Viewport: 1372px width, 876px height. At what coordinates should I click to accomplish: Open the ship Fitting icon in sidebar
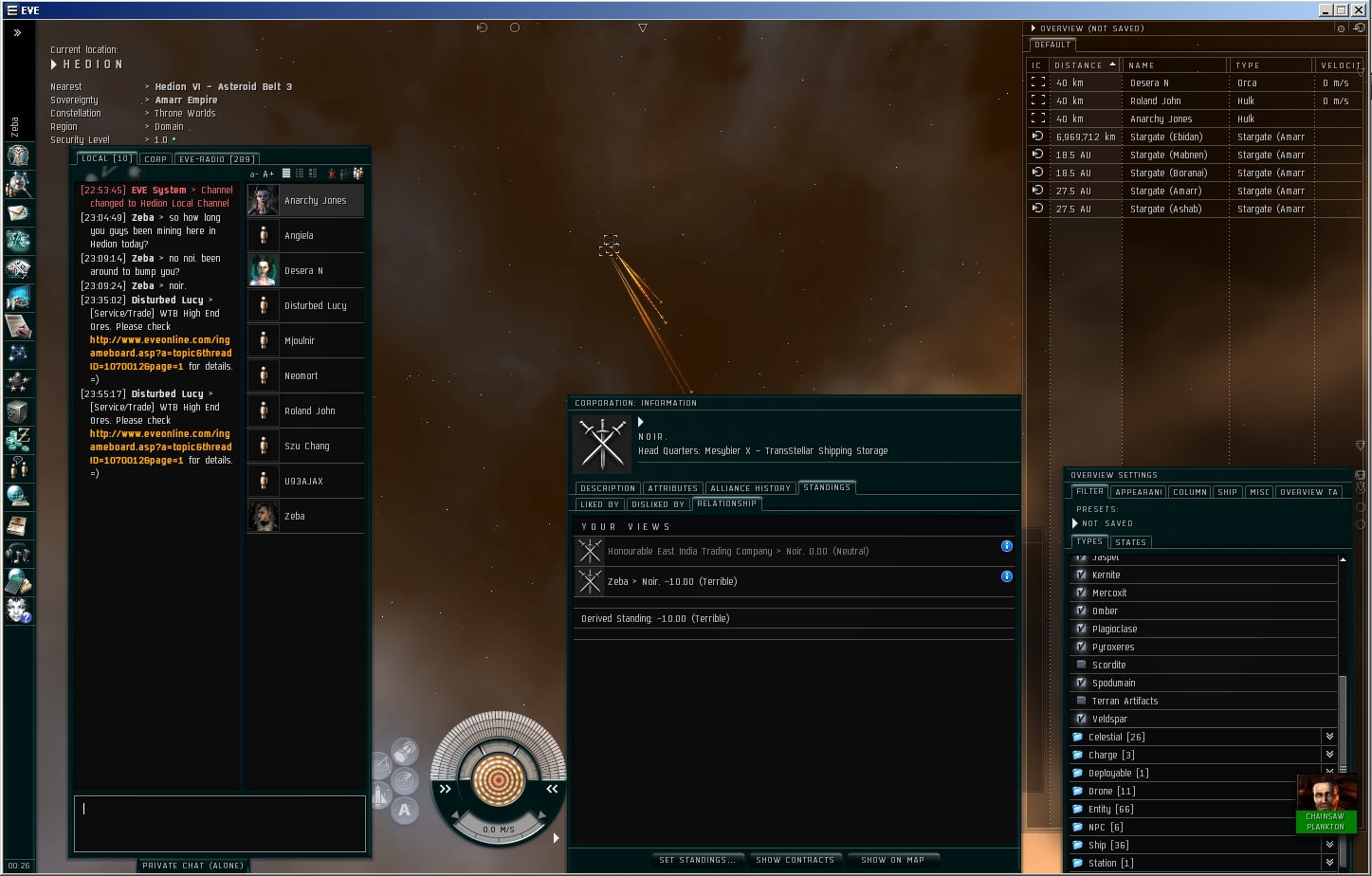18,241
